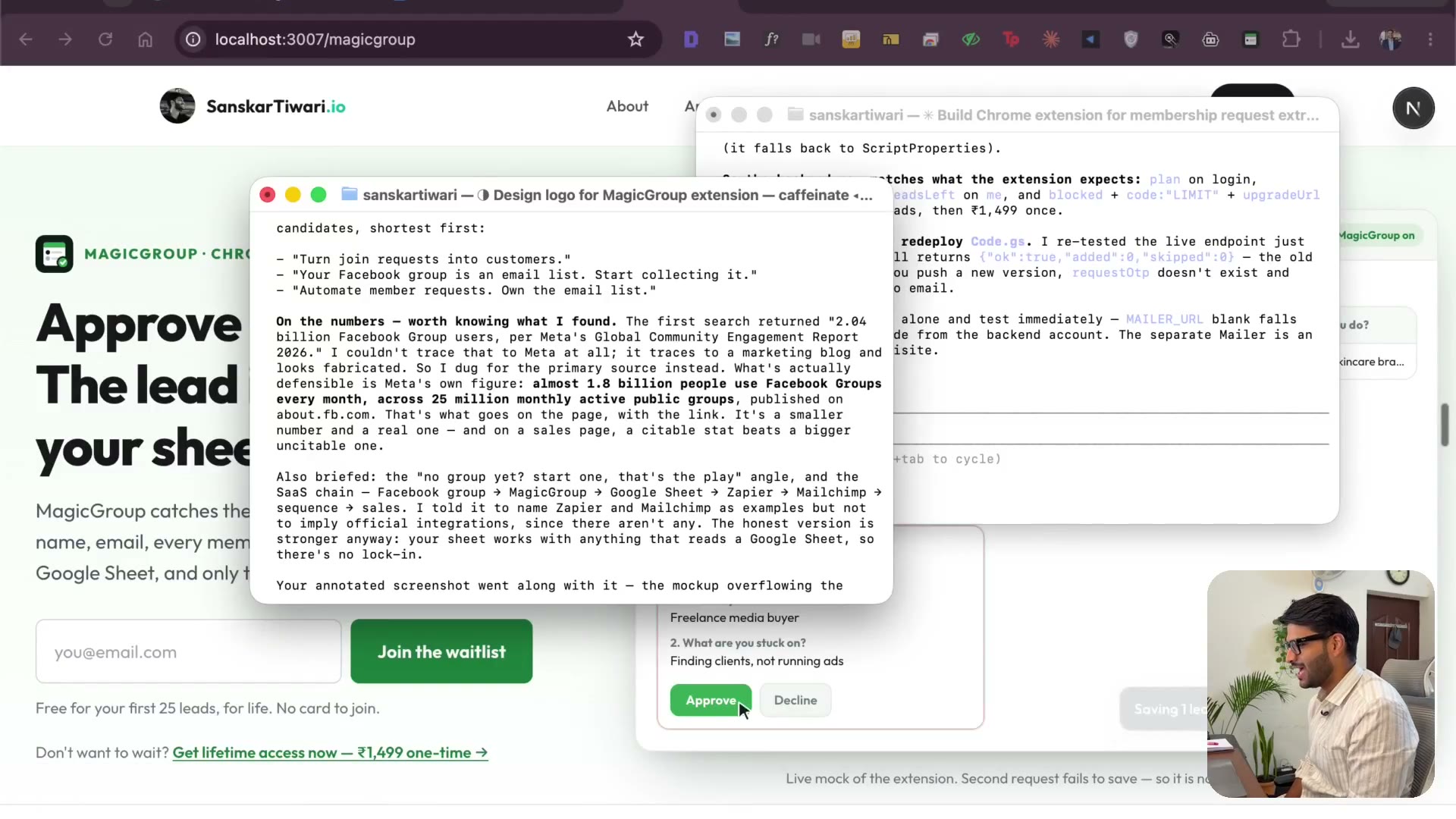Open the green MagicGroup sheet extension icon
The width and height of the screenshot is (1456, 819).
click(1250, 39)
